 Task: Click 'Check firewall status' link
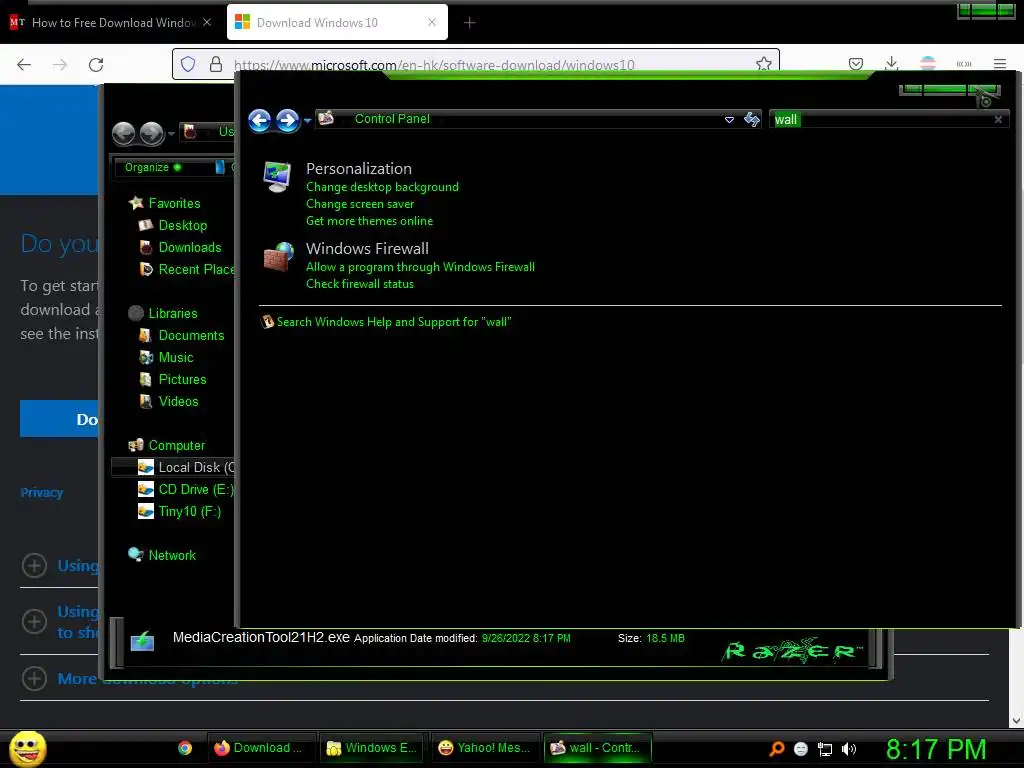[x=360, y=283]
